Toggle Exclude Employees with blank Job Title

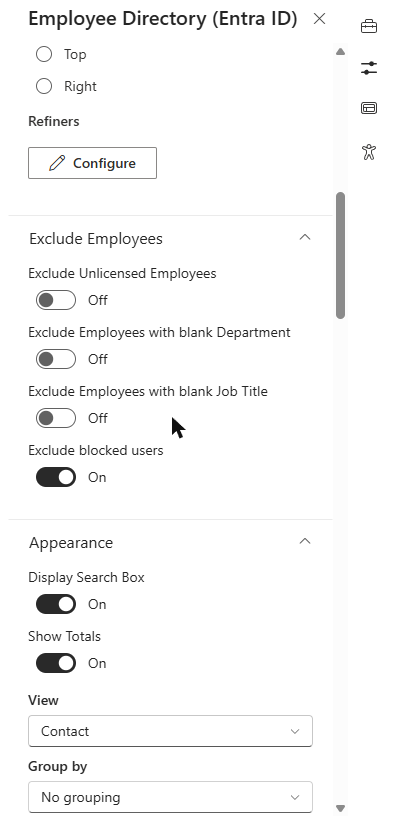tap(56, 418)
